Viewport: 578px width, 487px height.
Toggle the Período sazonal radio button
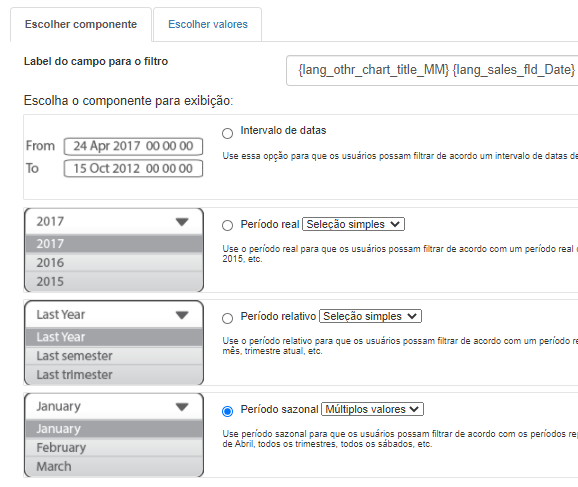point(227,411)
